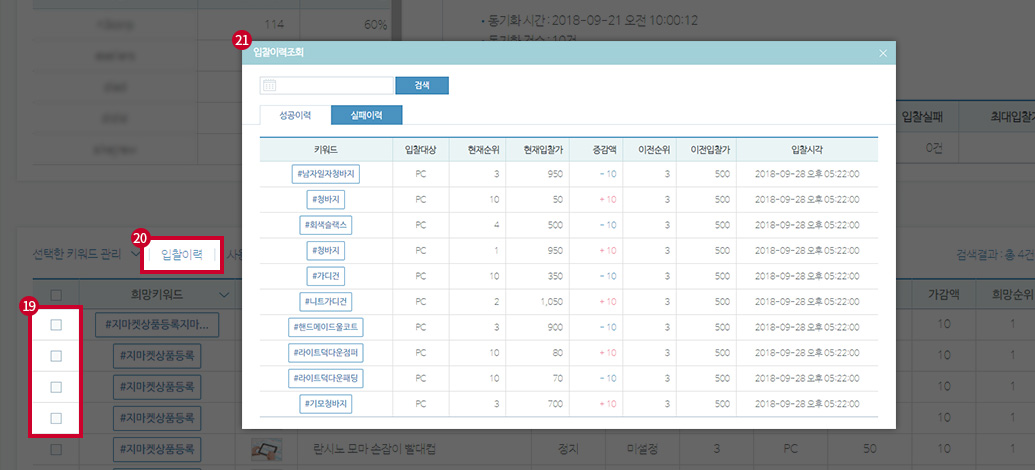
Task: Click #청바지 tag with current rank 1
Action: [x=326, y=251]
